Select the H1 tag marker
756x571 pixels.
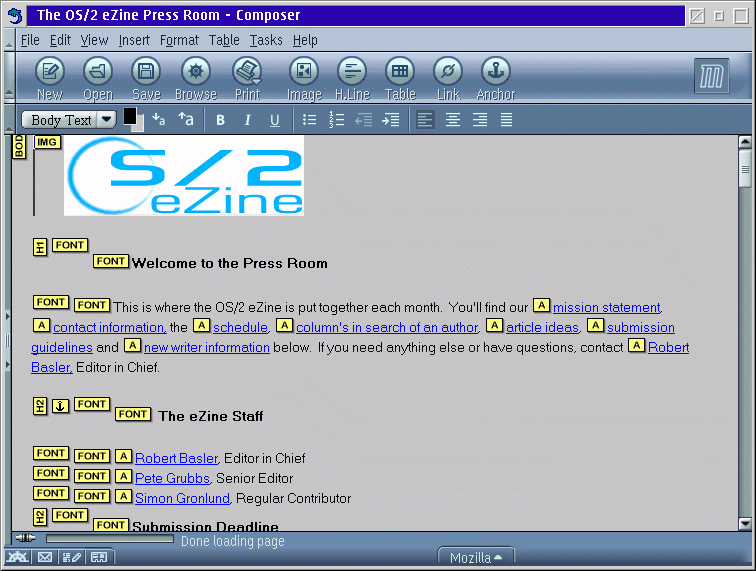point(40,248)
